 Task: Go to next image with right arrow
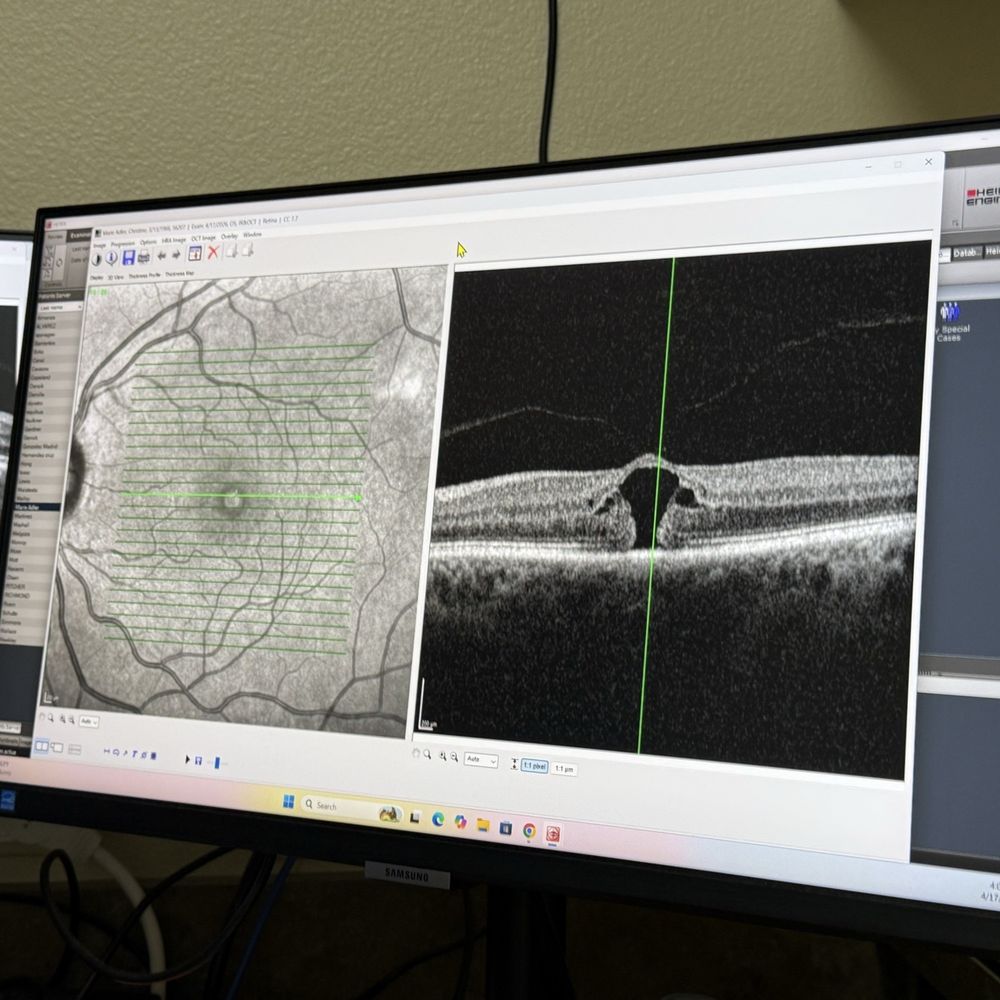(176, 254)
